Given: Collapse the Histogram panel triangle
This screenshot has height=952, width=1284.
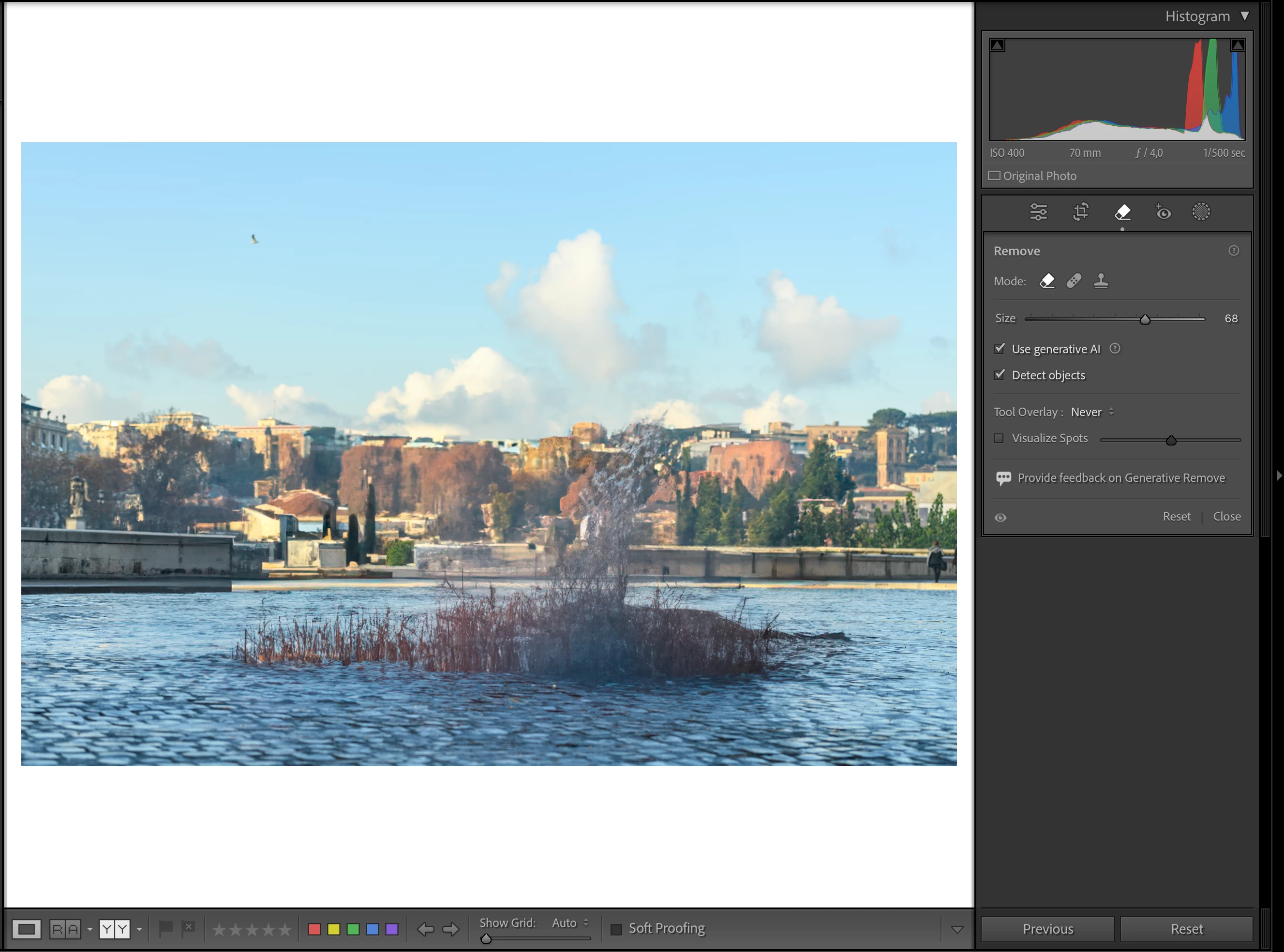Looking at the screenshot, I should coord(1245,16).
